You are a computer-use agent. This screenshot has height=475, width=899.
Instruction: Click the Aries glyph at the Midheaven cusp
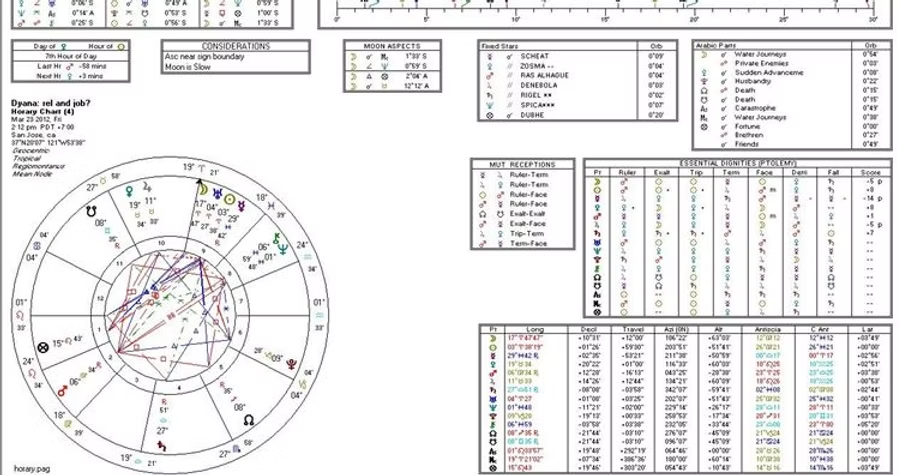pos(202,168)
